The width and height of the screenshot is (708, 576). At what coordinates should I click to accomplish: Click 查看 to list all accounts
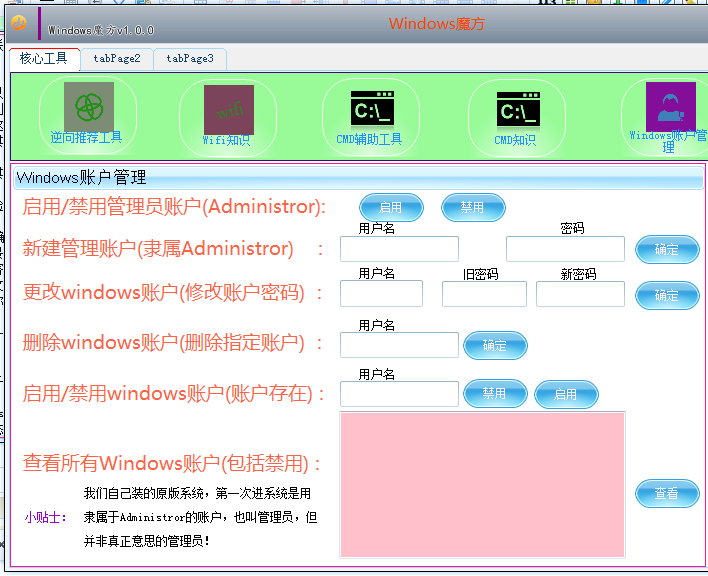[667, 493]
